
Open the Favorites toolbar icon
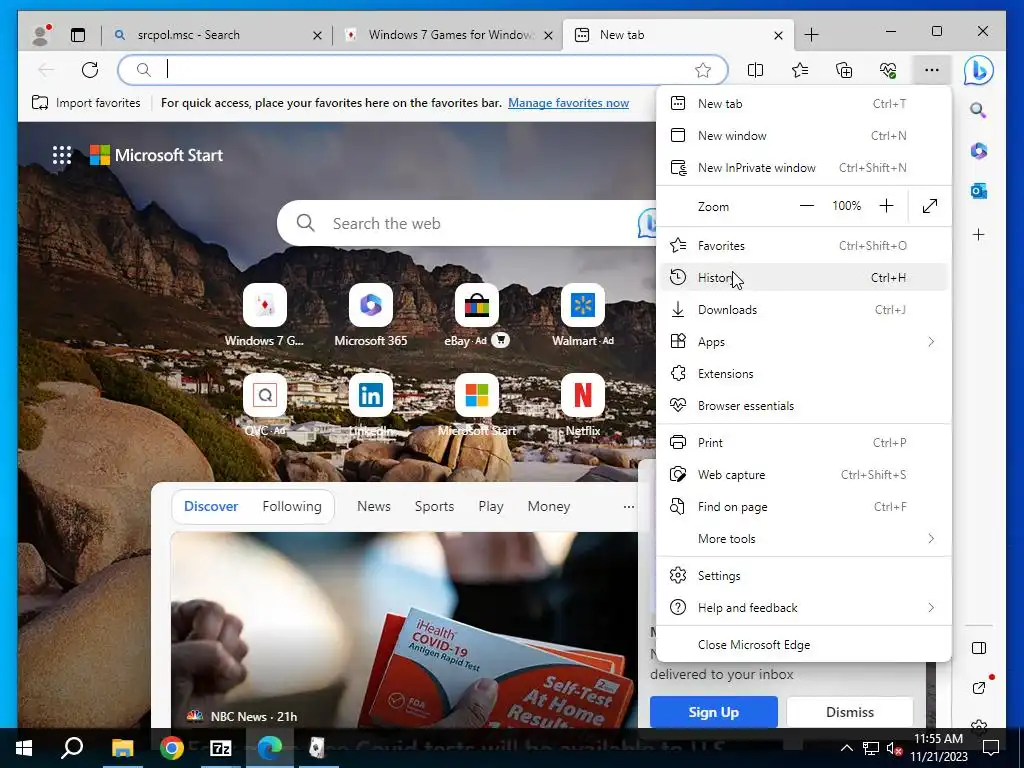tap(799, 70)
